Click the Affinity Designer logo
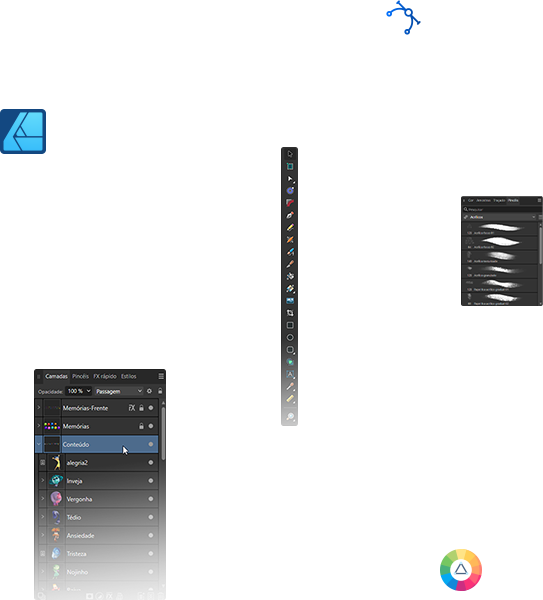 (x=23, y=132)
